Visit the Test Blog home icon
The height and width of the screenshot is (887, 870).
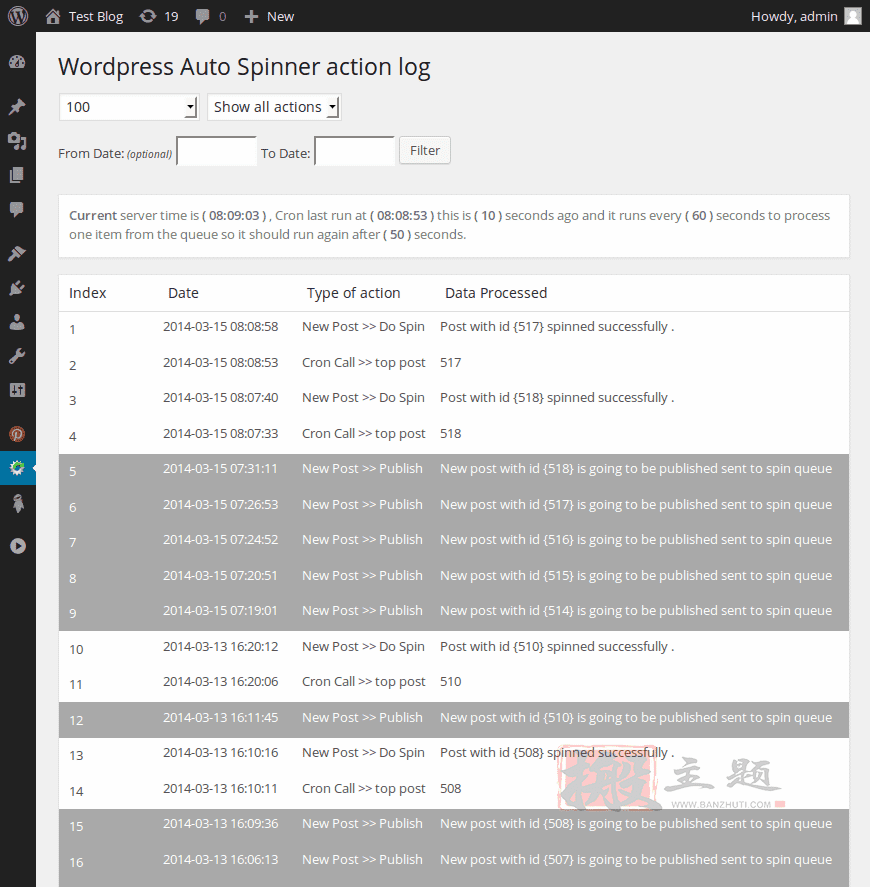[53, 16]
